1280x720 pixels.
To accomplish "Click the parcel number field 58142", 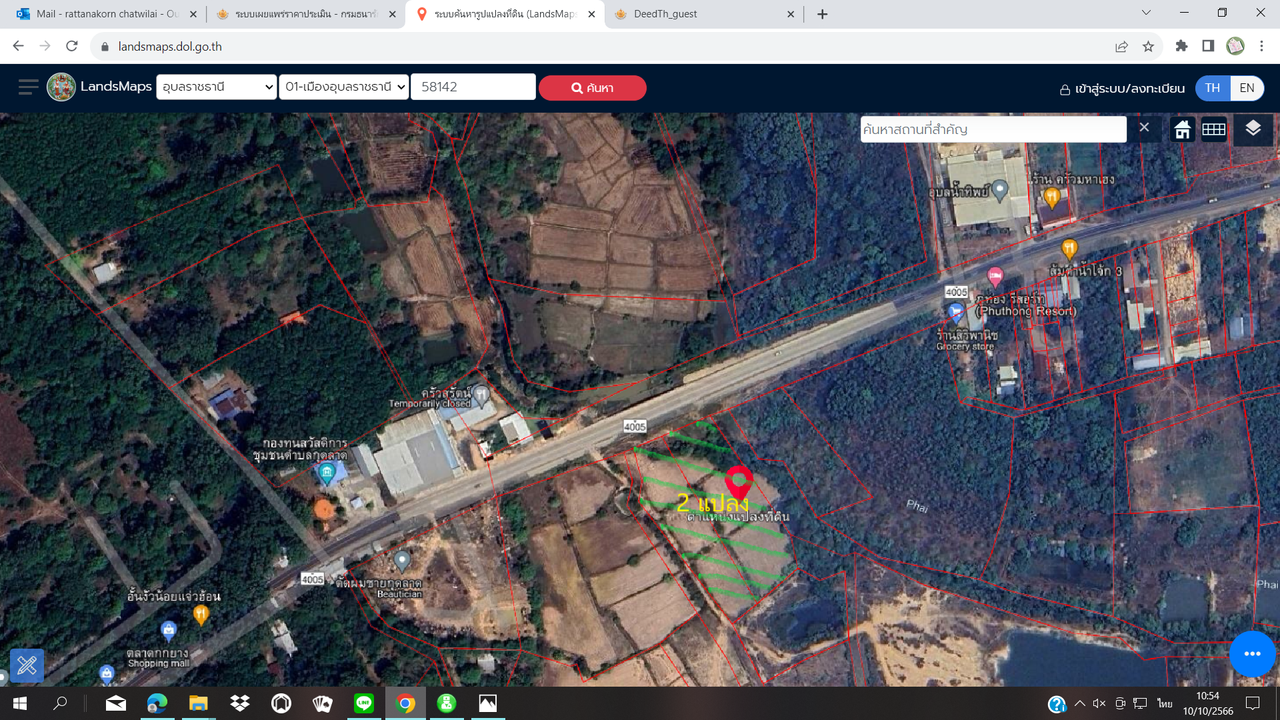I will click(x=472, y=87).
